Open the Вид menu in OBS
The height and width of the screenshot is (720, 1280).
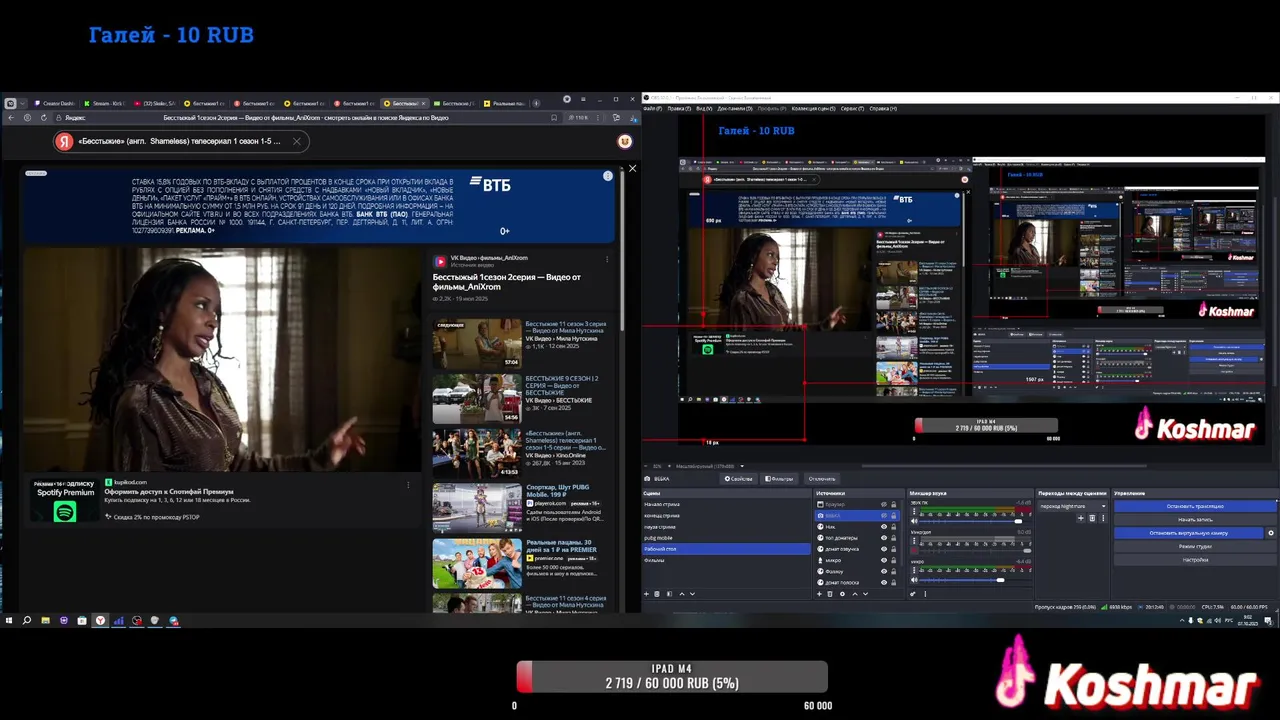click(704, 109)
